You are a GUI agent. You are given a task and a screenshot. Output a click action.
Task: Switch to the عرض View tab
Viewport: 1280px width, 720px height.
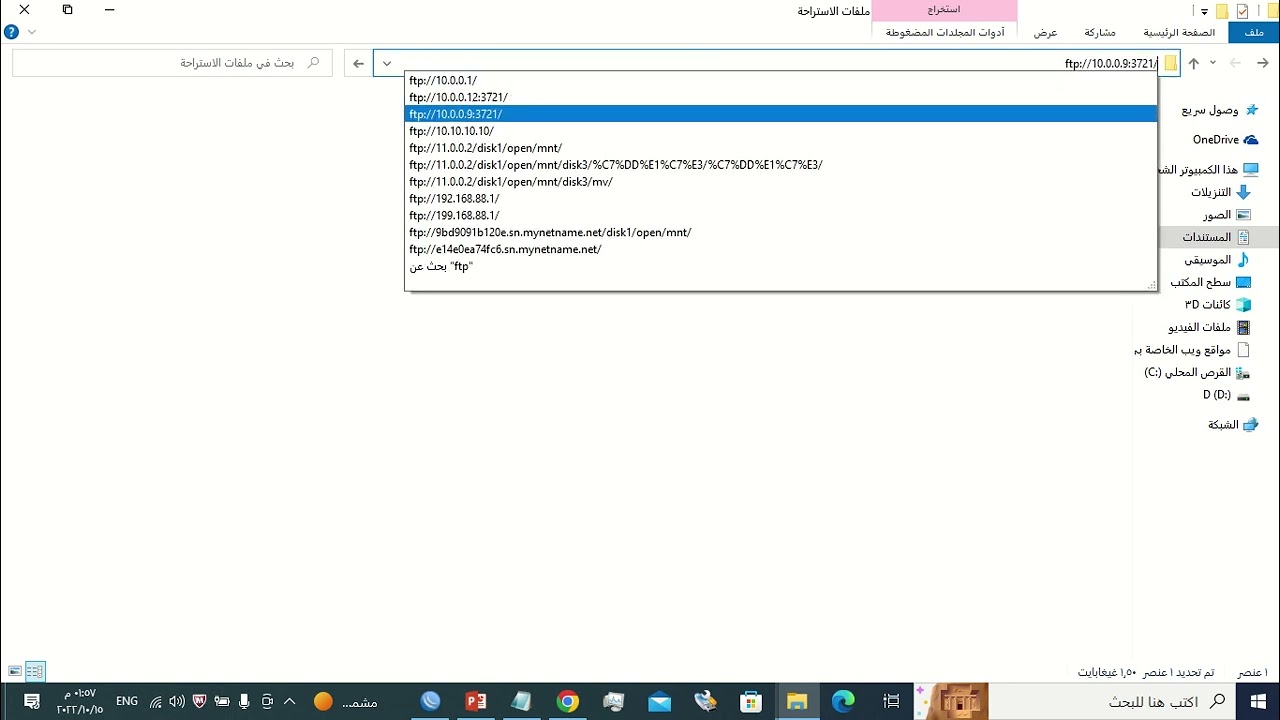pyautogui.click(x=1046, y=33)
